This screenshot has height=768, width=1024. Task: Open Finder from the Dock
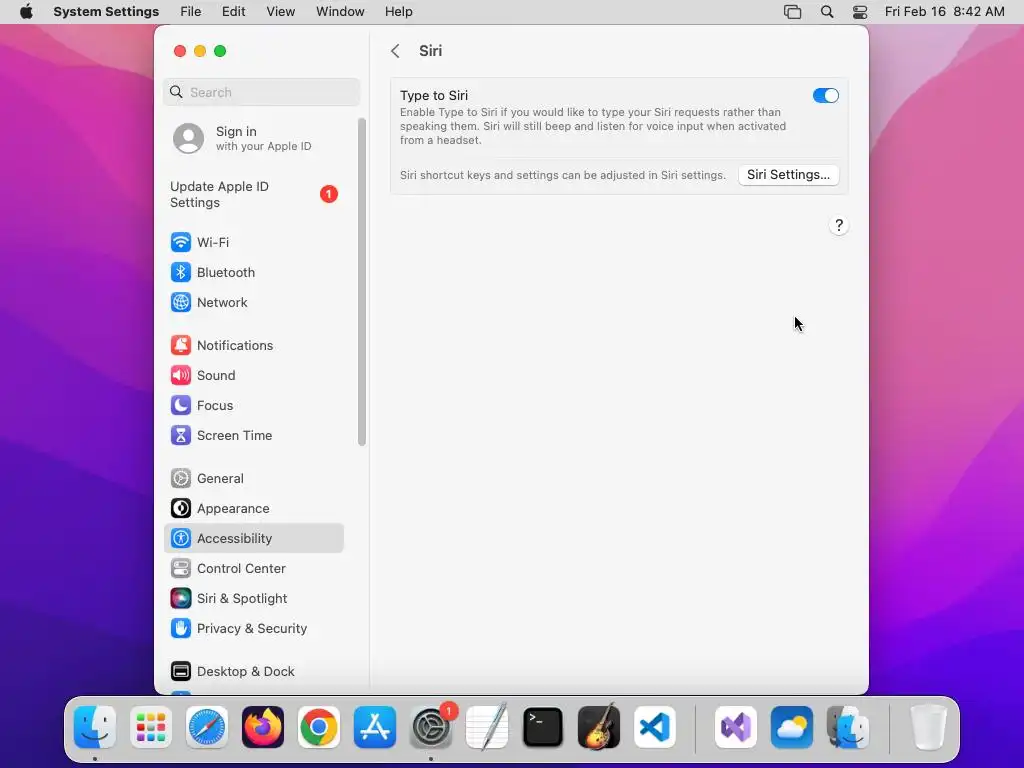coord(95,727)
